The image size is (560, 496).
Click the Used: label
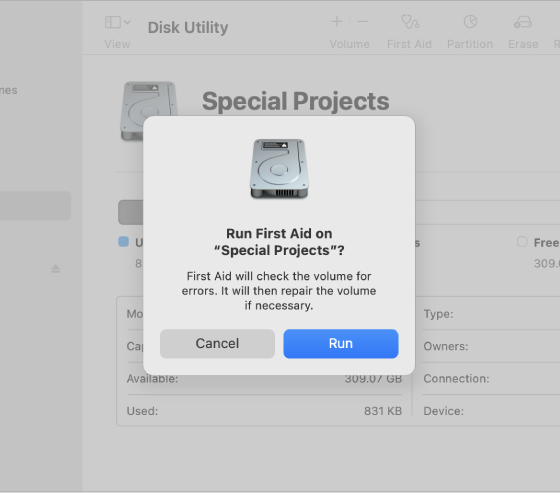pos(142,411)
